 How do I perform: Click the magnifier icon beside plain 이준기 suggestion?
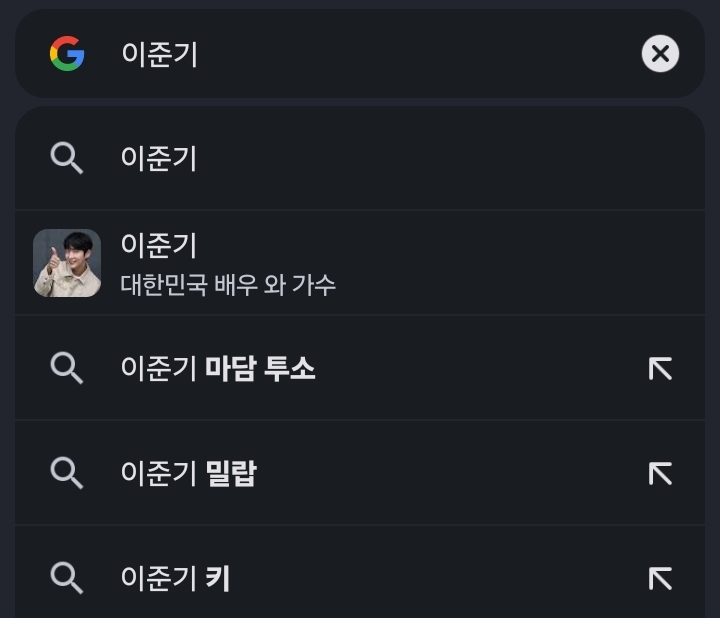(67, 158)
